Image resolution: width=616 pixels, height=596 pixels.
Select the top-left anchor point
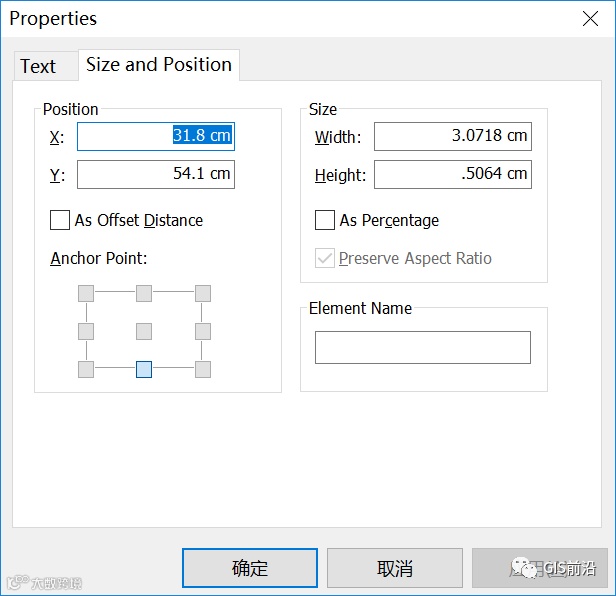[86, 293]
